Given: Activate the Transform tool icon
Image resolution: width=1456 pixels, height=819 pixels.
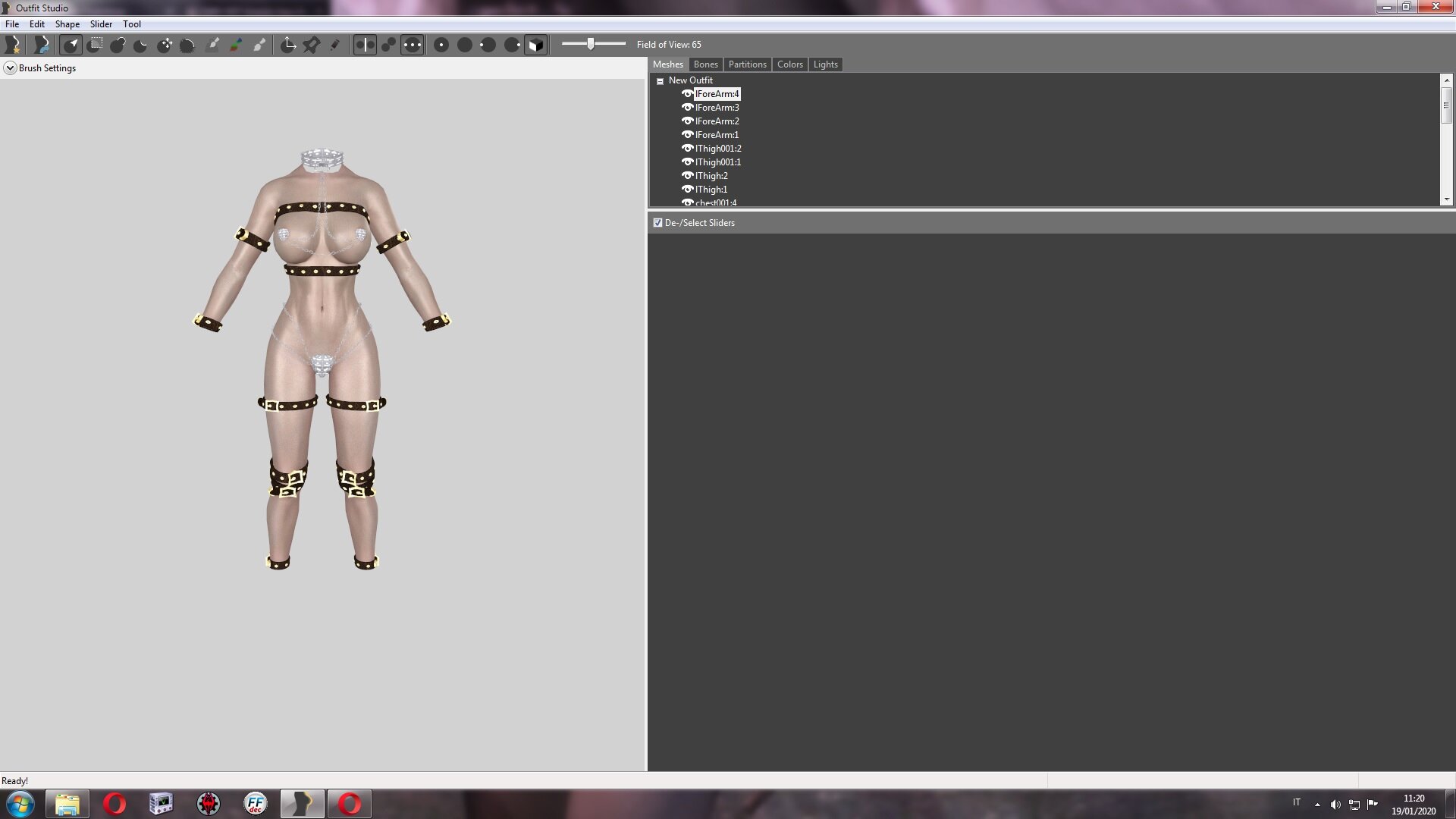Looking at the screenshot, I should [x=288, y=45].
